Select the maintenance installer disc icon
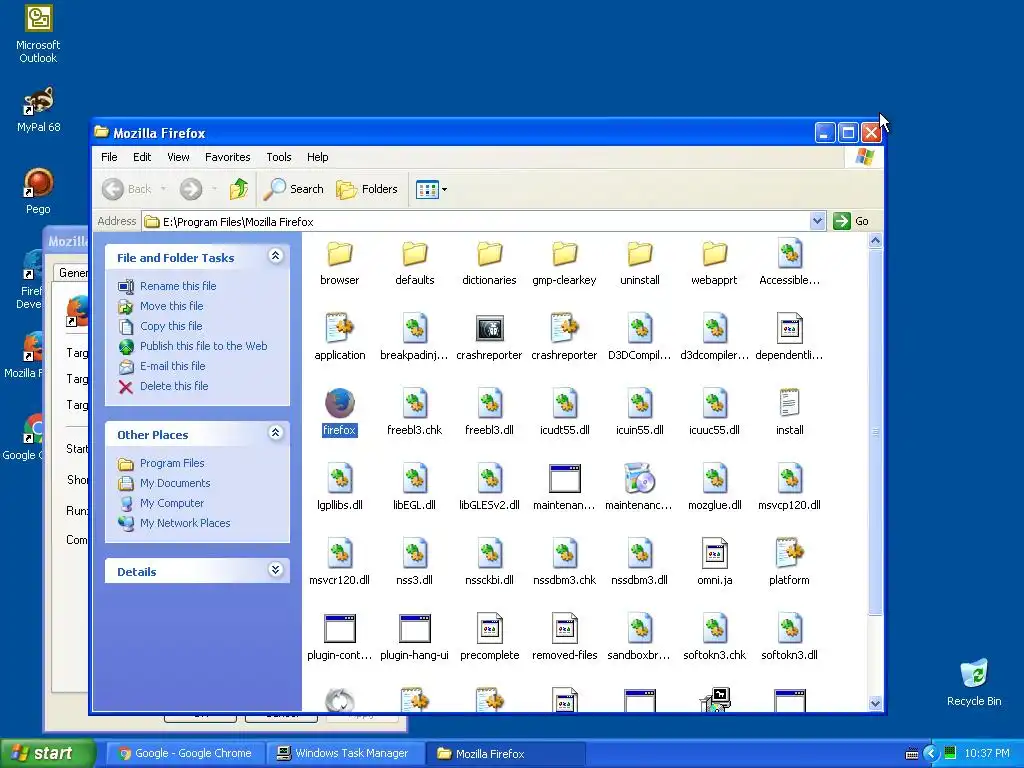This screenshot has width=1024, height=768. click(639, 479)
